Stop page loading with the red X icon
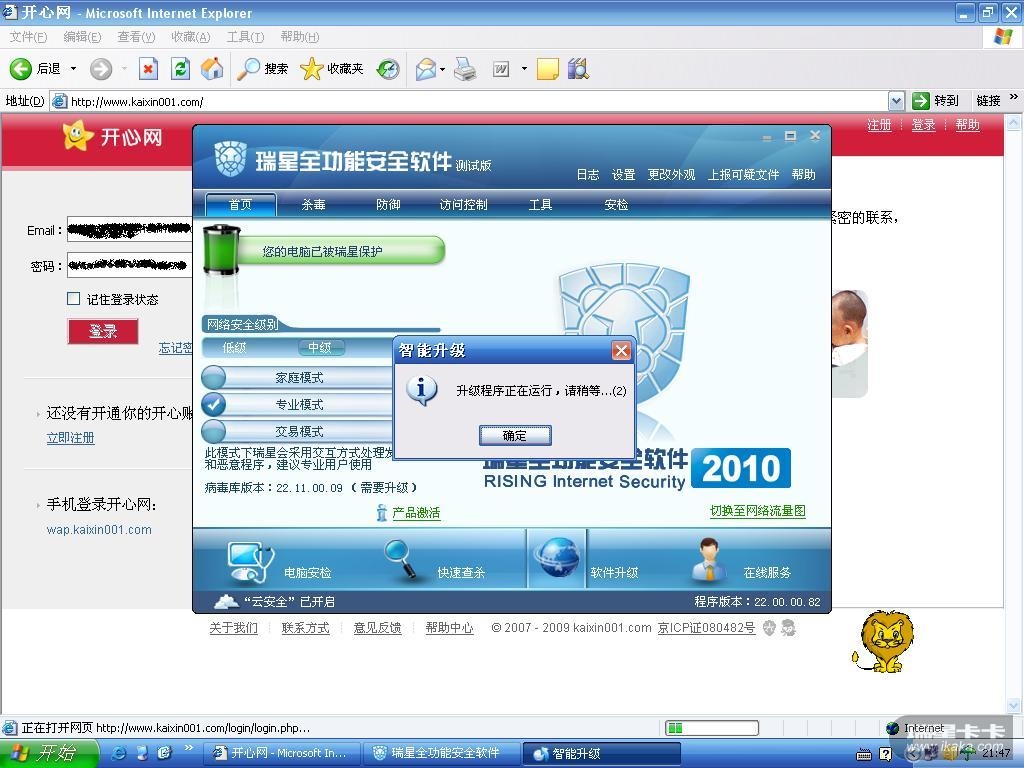Viewport: 1024px width, 768px height. click(x=149, y=69)
